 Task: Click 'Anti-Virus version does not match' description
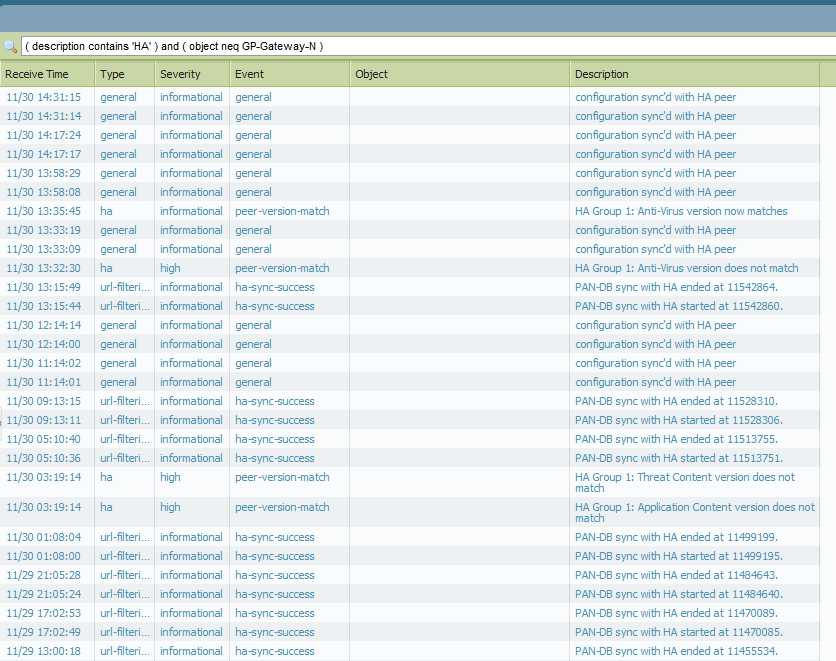tap(686, 268)
